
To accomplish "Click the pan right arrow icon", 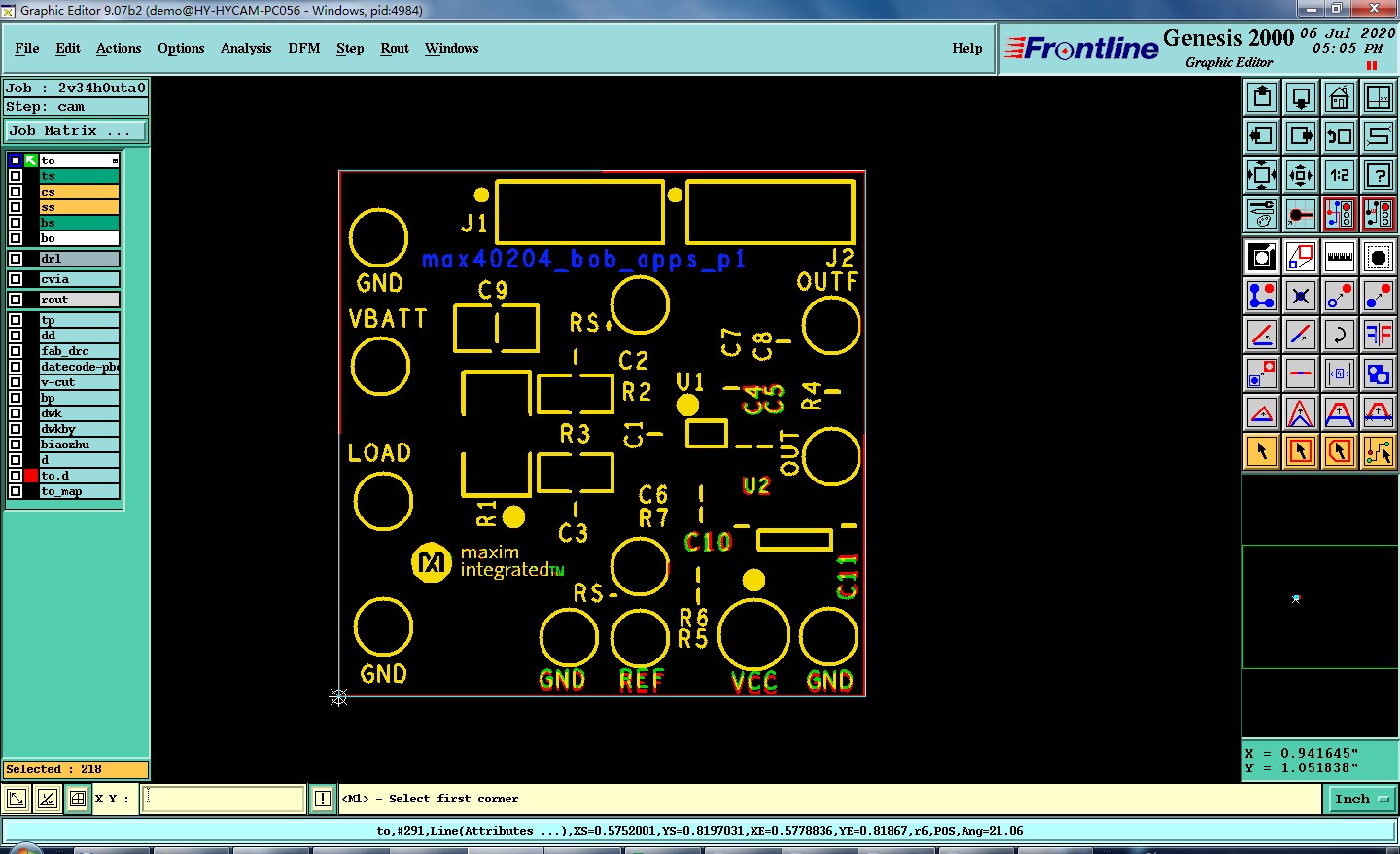I will coord(1301,136).
